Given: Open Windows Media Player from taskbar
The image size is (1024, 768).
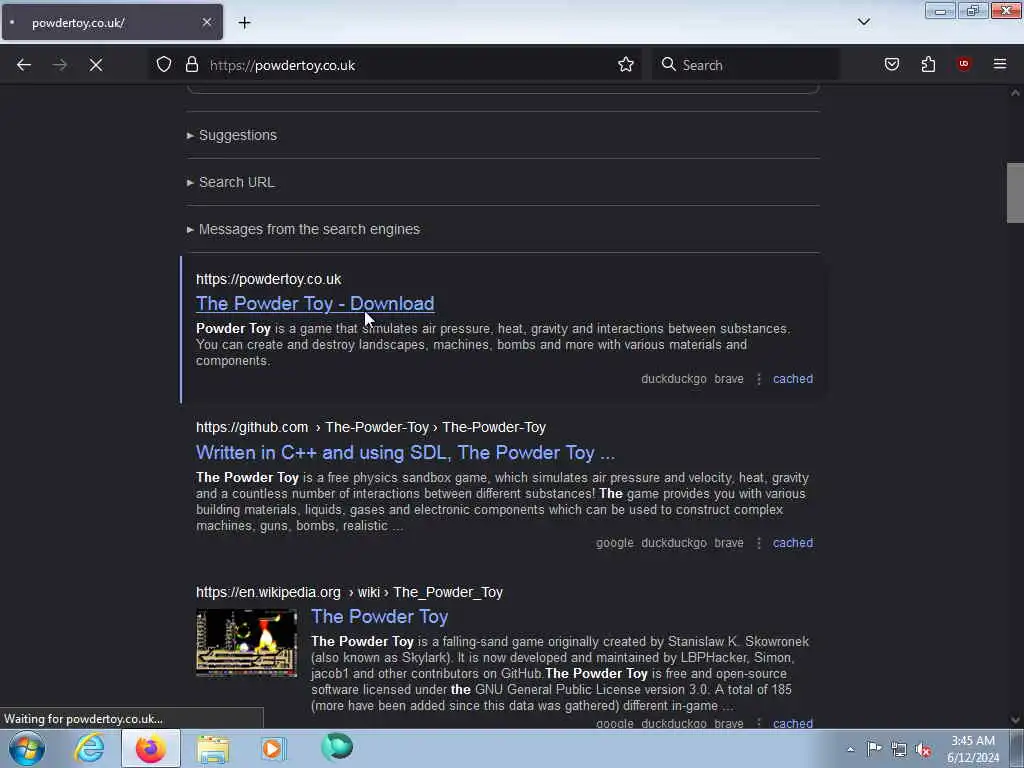Looking at the screenshot, I should pos(274,748).
